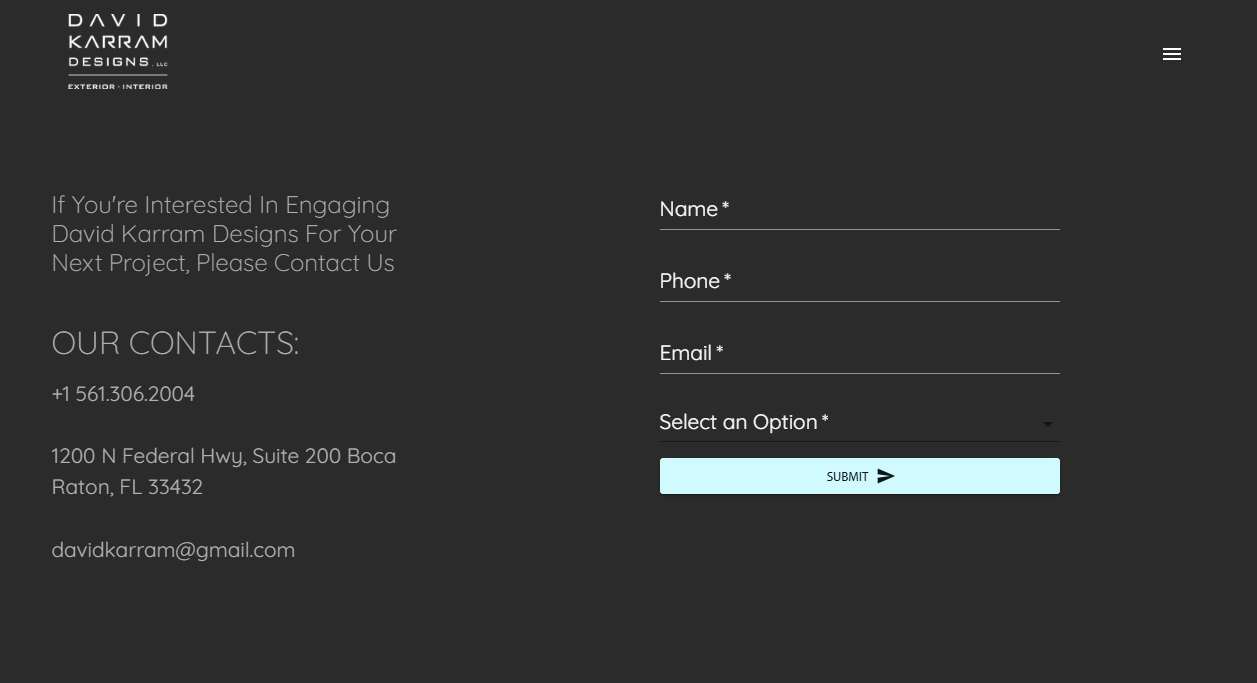Open the hamburger navigation menu
The image size is (1257, 683).
[1172, 54]
